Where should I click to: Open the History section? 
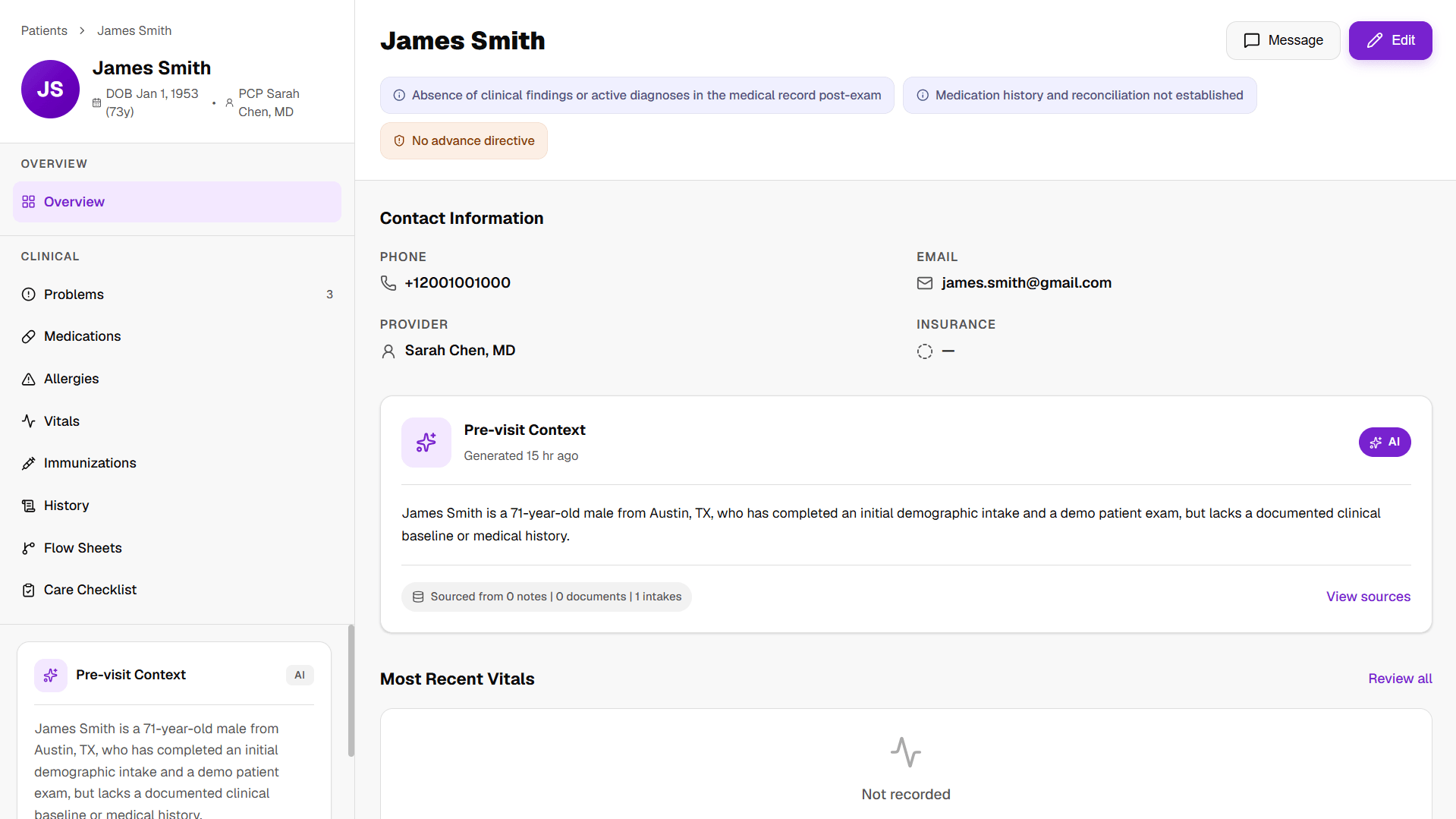[x=177, y=506]
